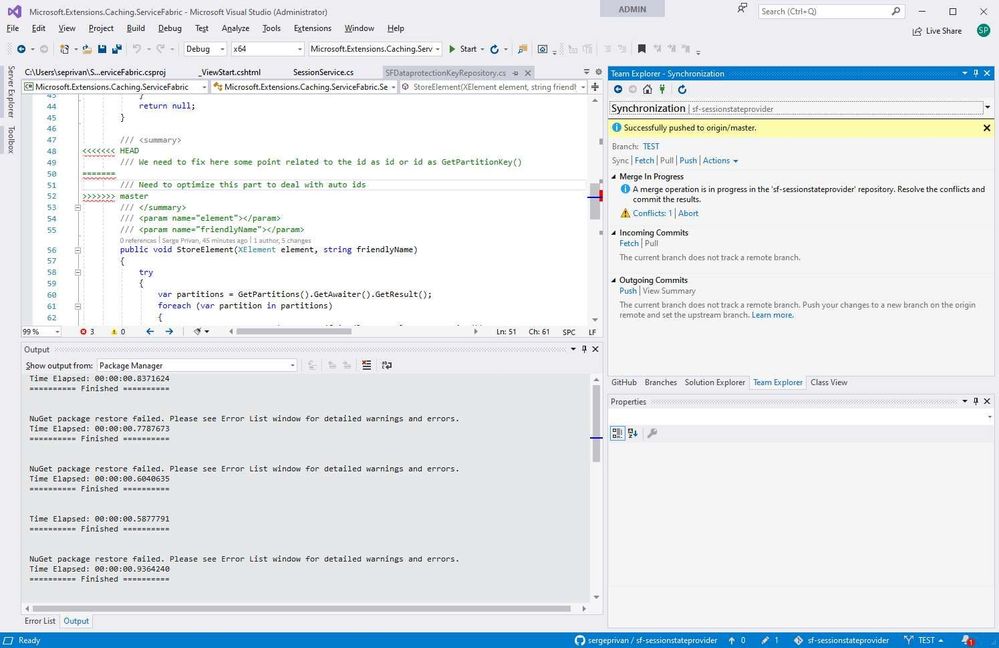Switch to the SessionService.cs tab
Image resolution: width=999 pixels, height=648 pixels.
coord(323,73)
